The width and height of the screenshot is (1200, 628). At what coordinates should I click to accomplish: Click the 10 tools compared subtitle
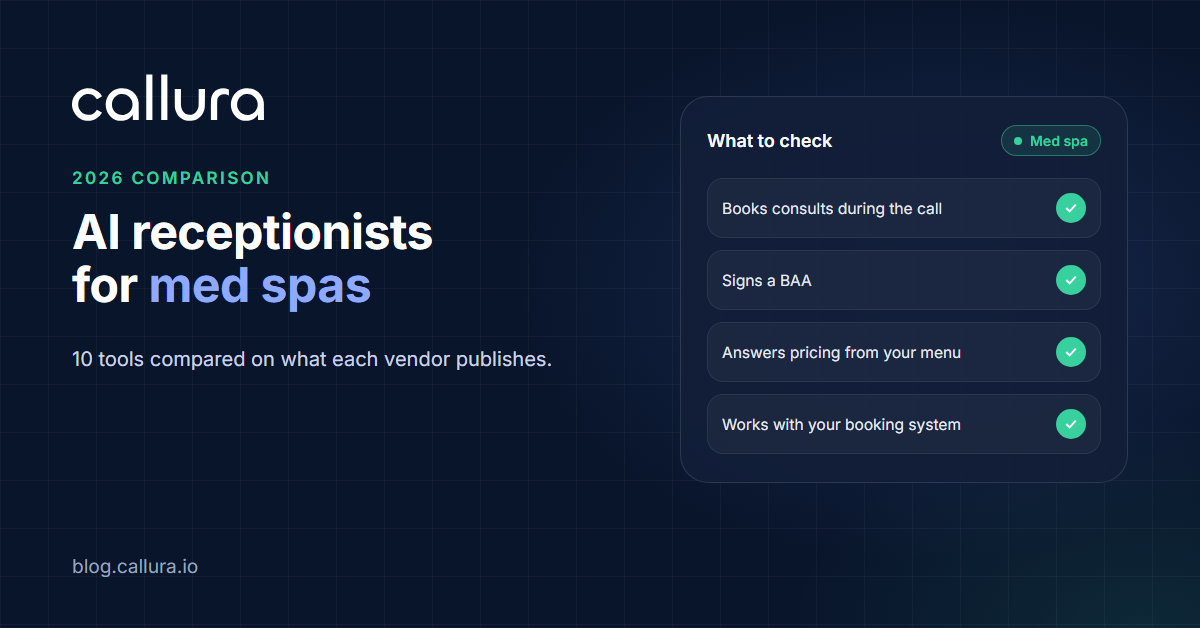[x=312, y=359]
